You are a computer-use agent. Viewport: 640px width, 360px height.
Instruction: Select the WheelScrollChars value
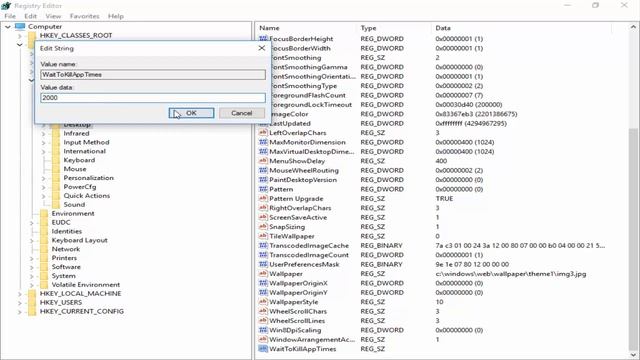tap(298, 311)
